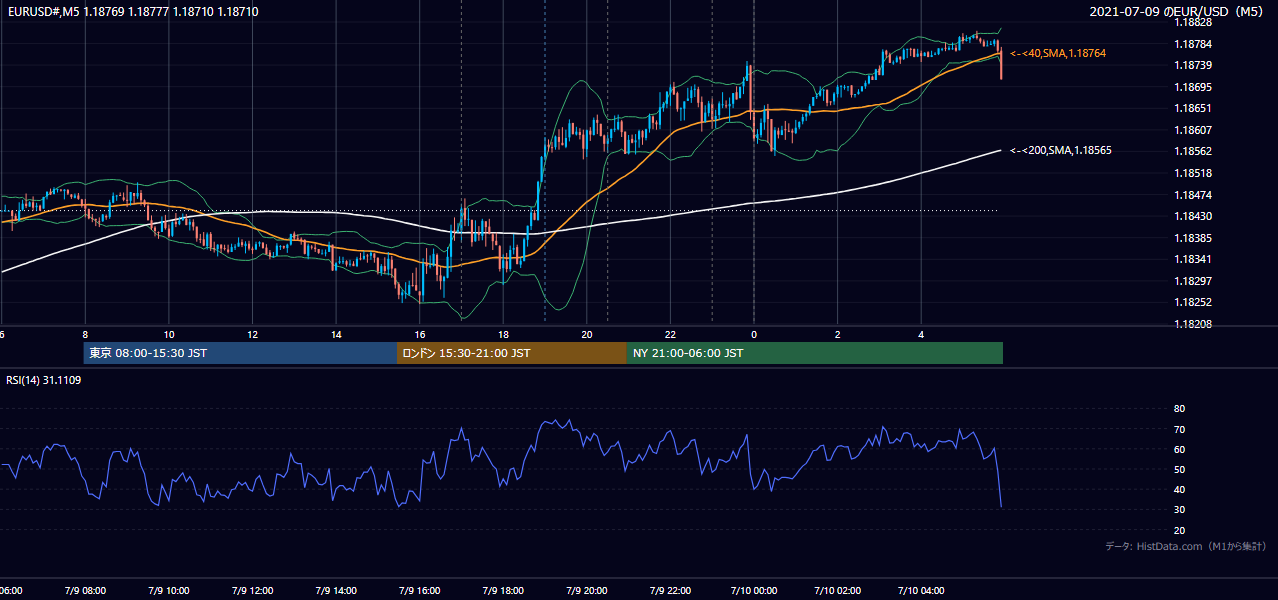Click RSI scale value 80
The width and height of the screenshot is (1278, 600).
[x=1179, y=409]
